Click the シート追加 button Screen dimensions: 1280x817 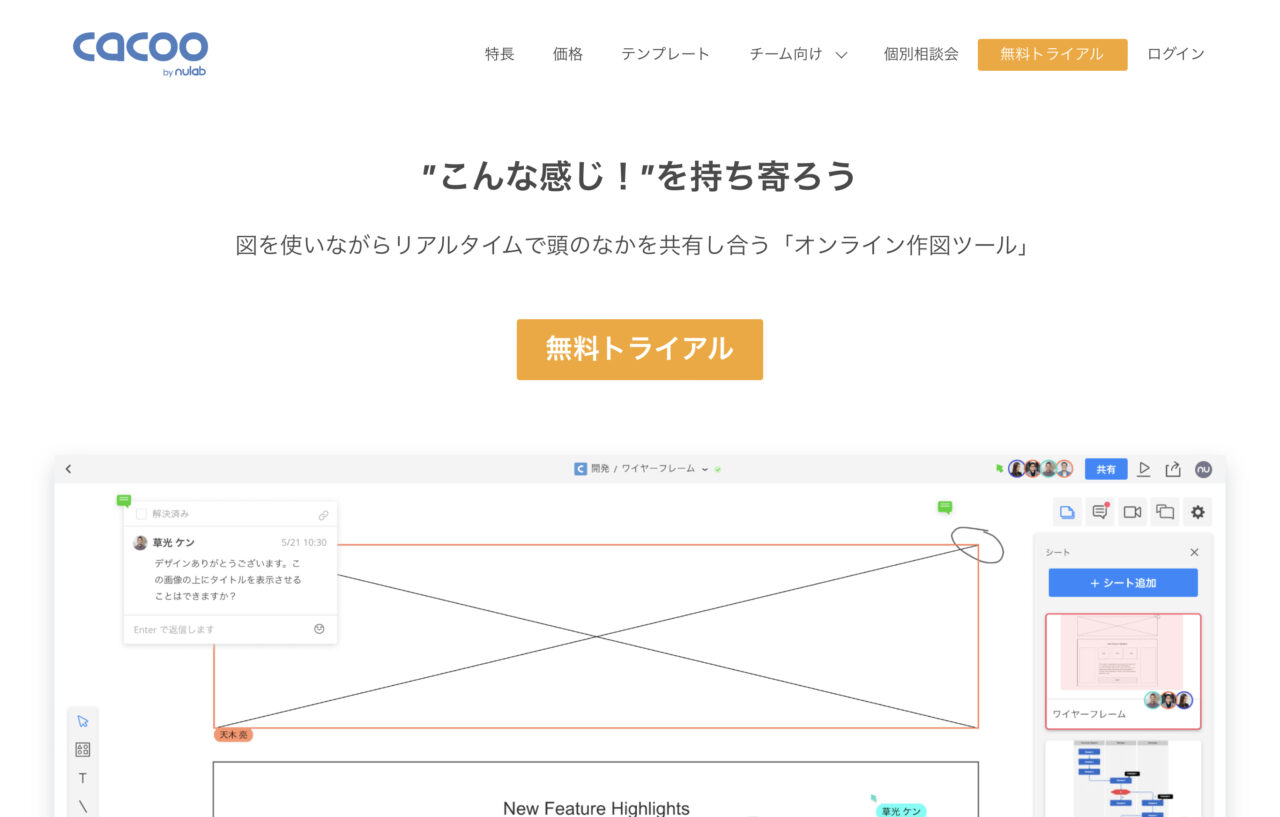1123,583
